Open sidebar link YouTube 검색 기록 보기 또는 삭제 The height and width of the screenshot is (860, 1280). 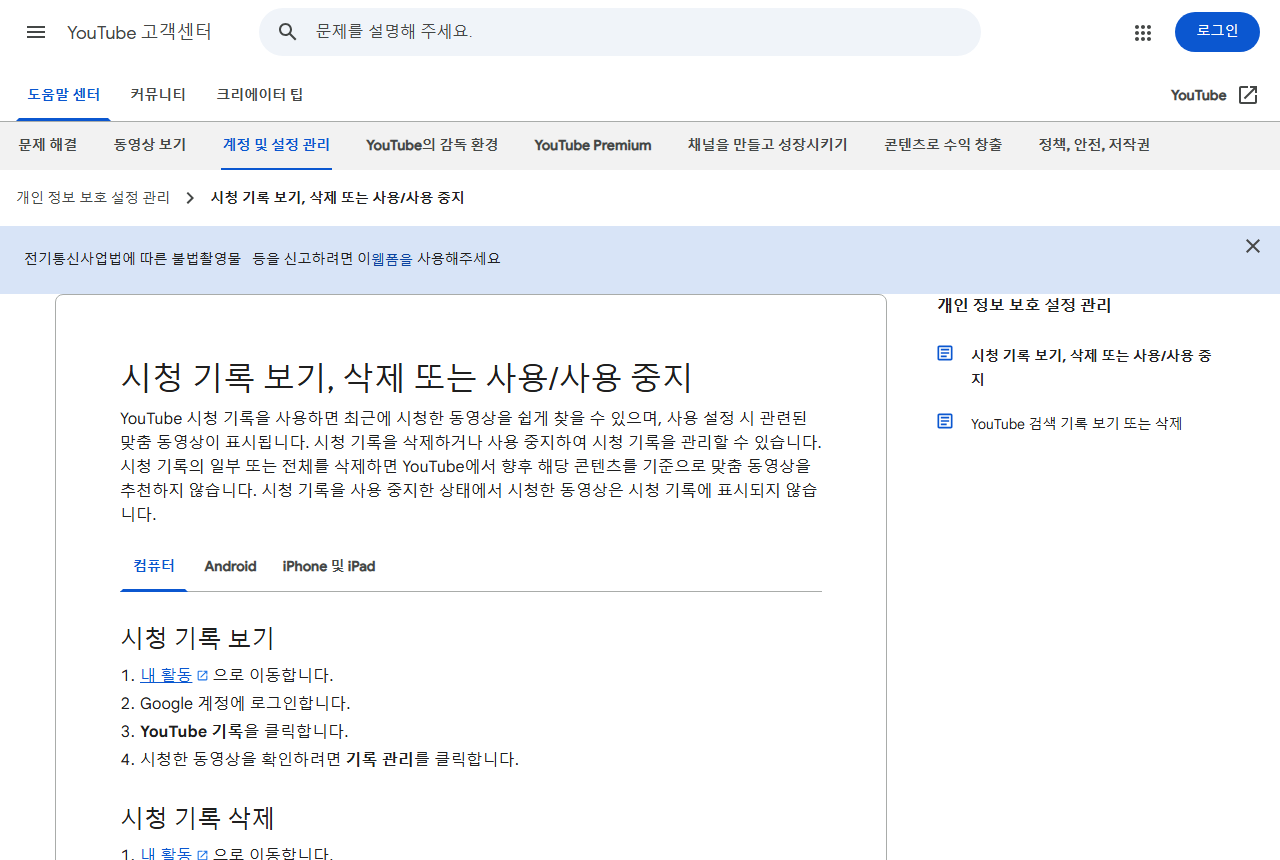click(1077, 423)
